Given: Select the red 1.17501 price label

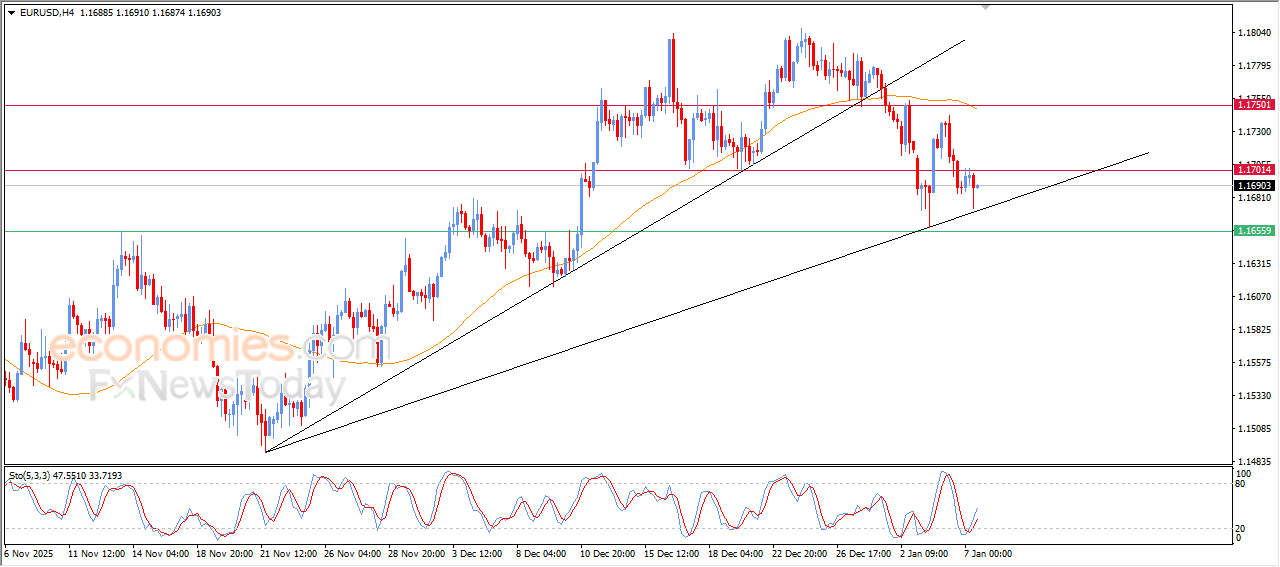Looking at the screenshot, I should (1254, 104).
